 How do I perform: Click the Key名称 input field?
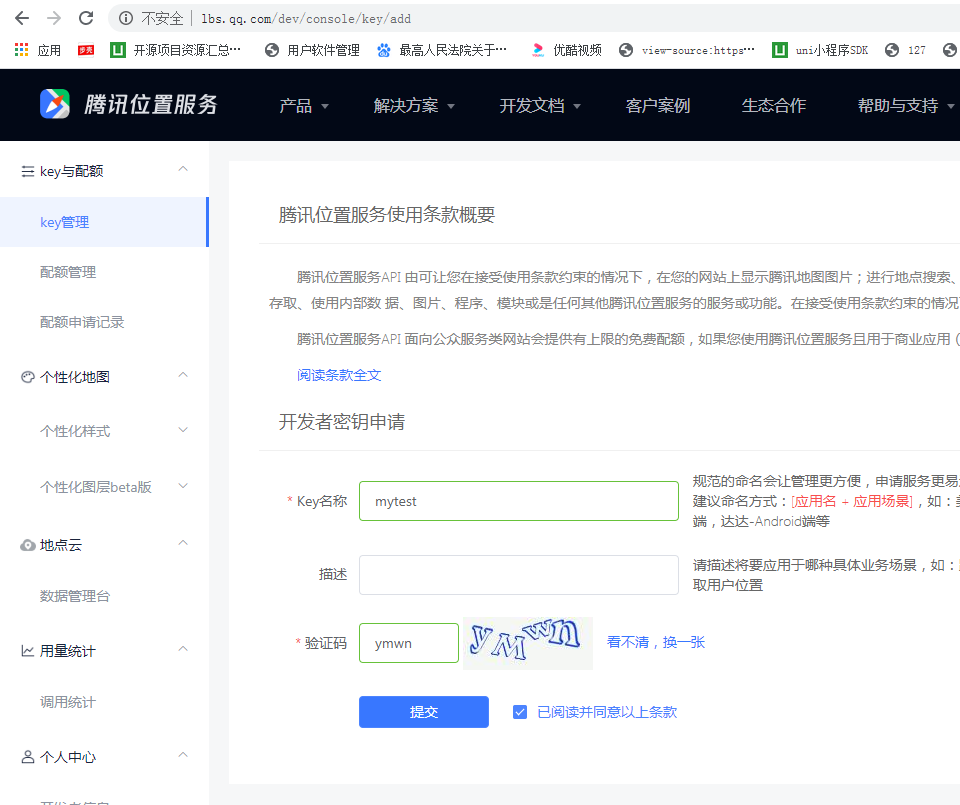coord(519,501)
